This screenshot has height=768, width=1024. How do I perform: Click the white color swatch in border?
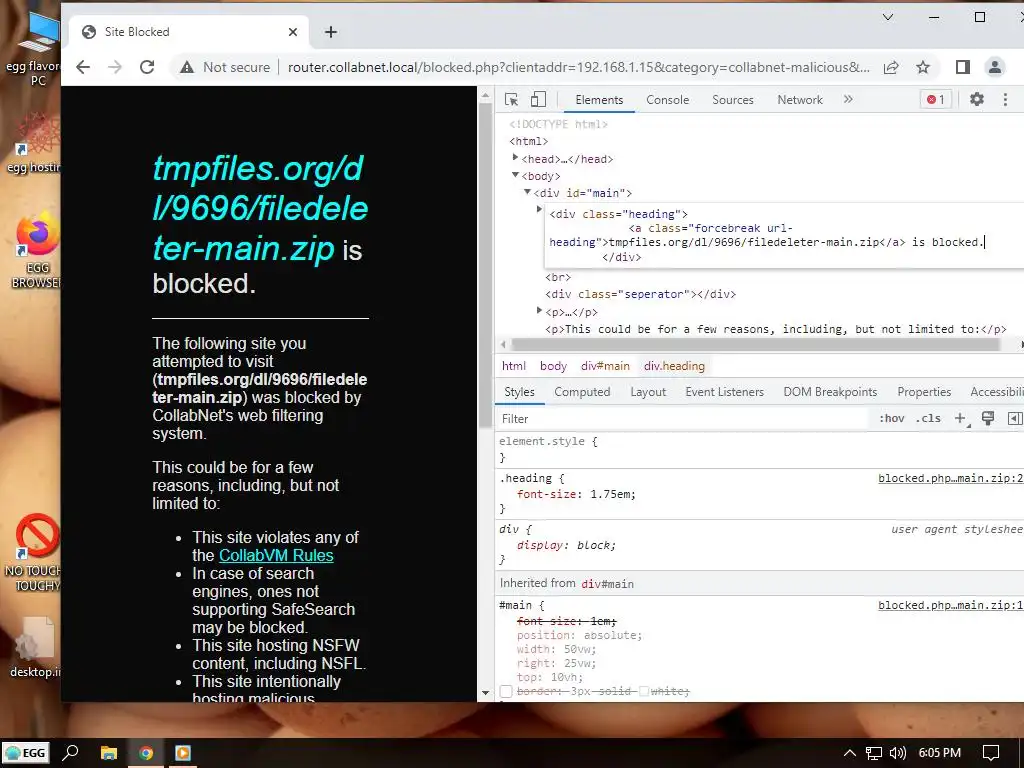[x=643, y=691]
